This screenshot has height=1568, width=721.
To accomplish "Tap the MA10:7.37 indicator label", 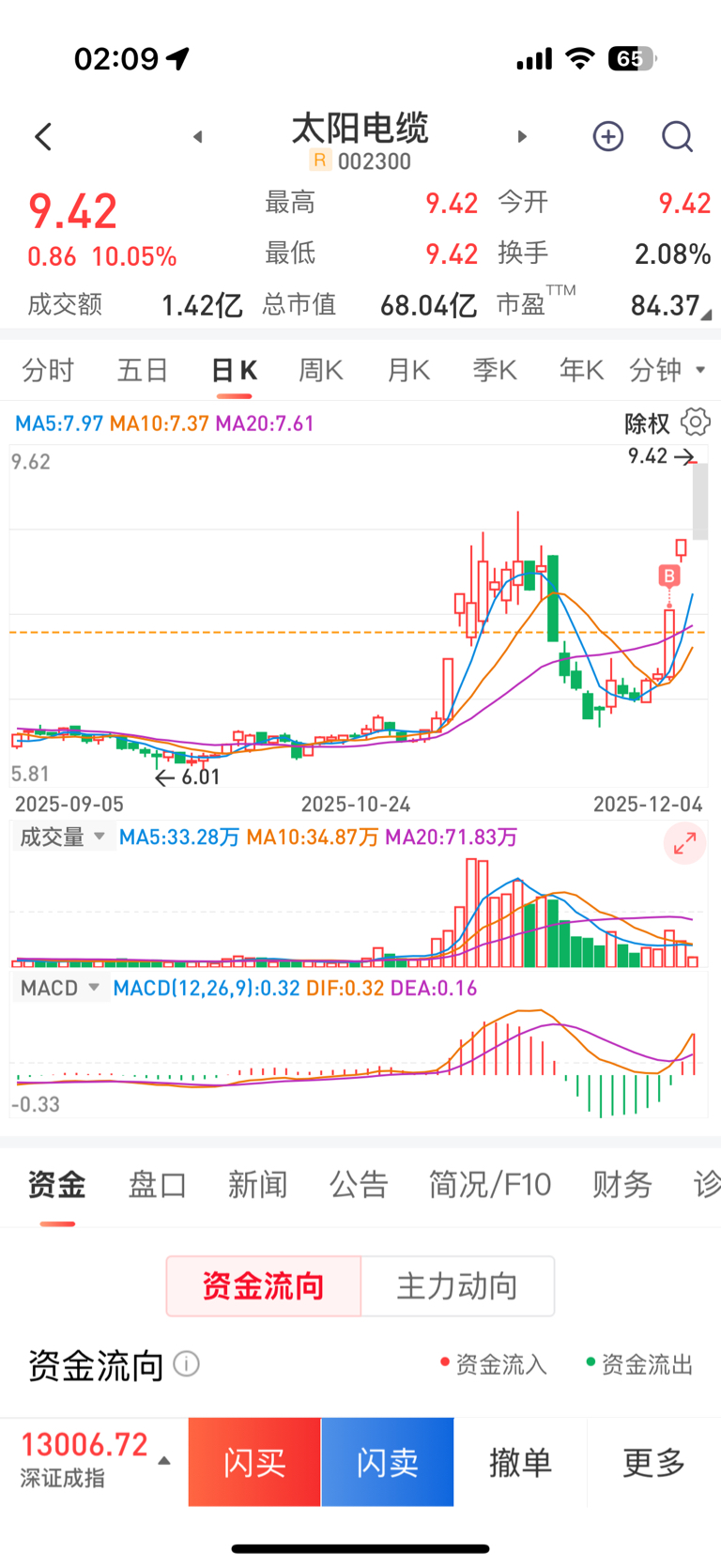I will point(160,423).
